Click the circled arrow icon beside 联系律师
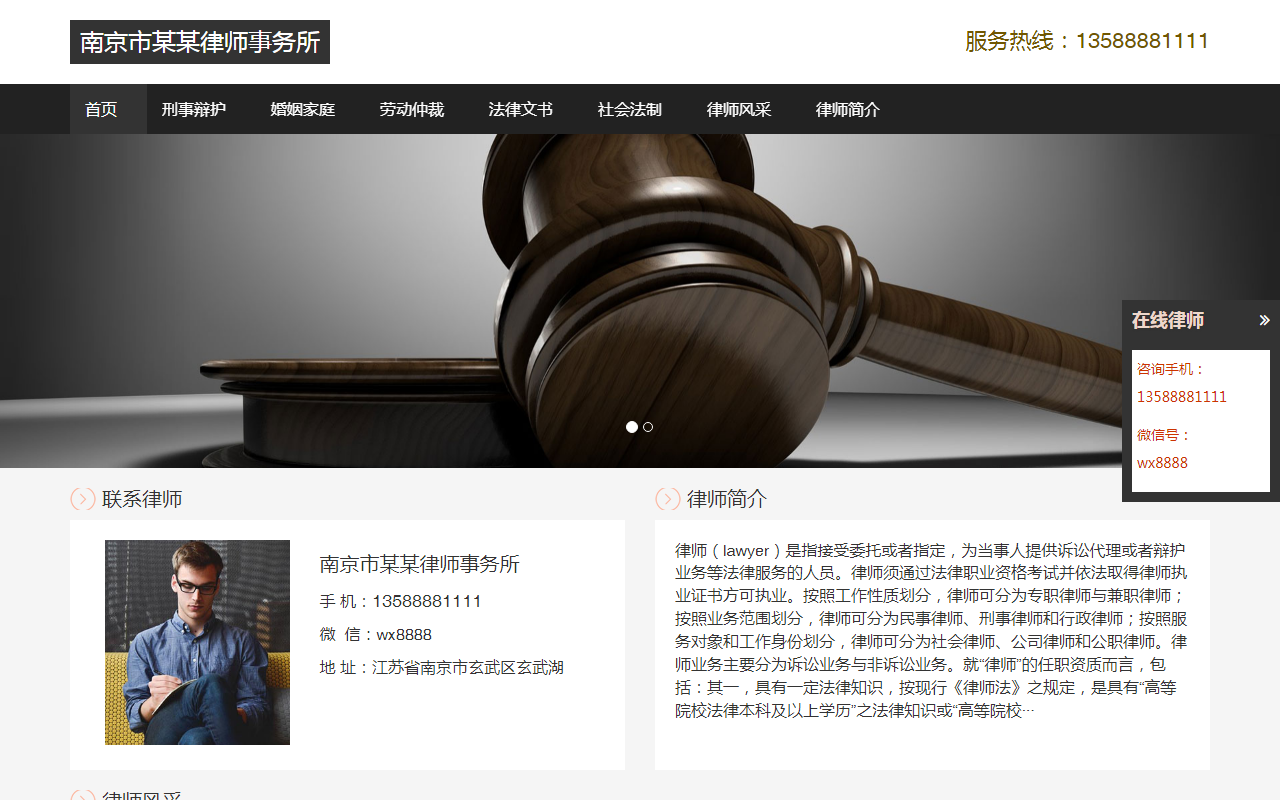This screenshot has width=1280, height=800. (x=83, y=499)
